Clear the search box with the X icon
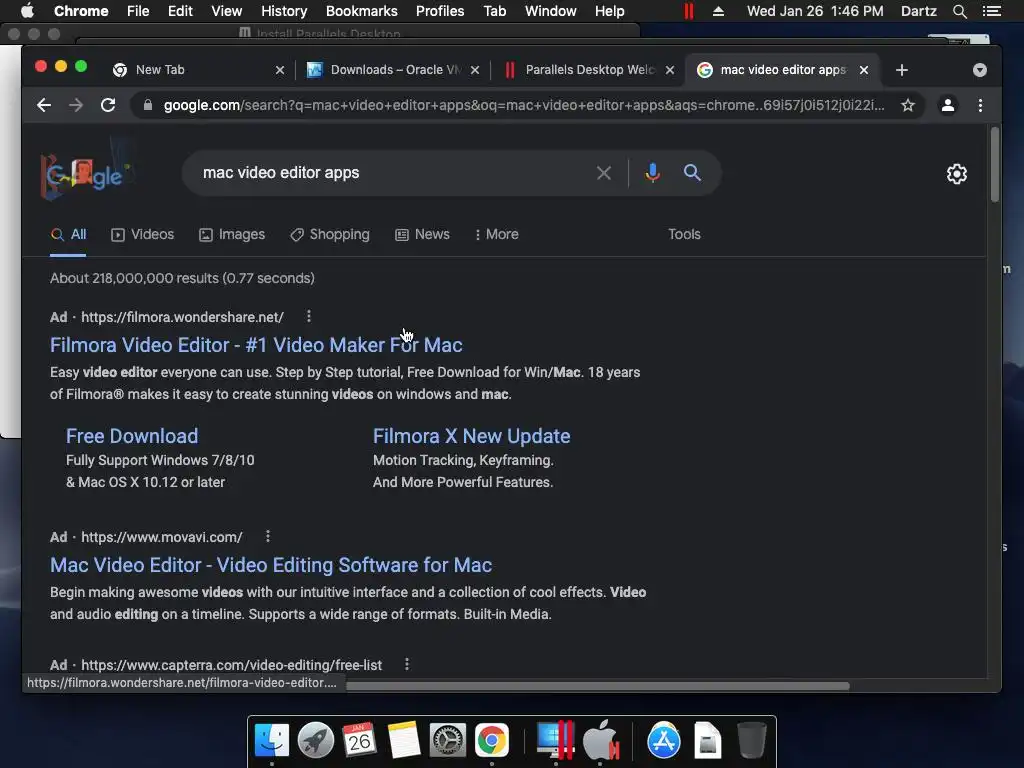 click(604, 173)
